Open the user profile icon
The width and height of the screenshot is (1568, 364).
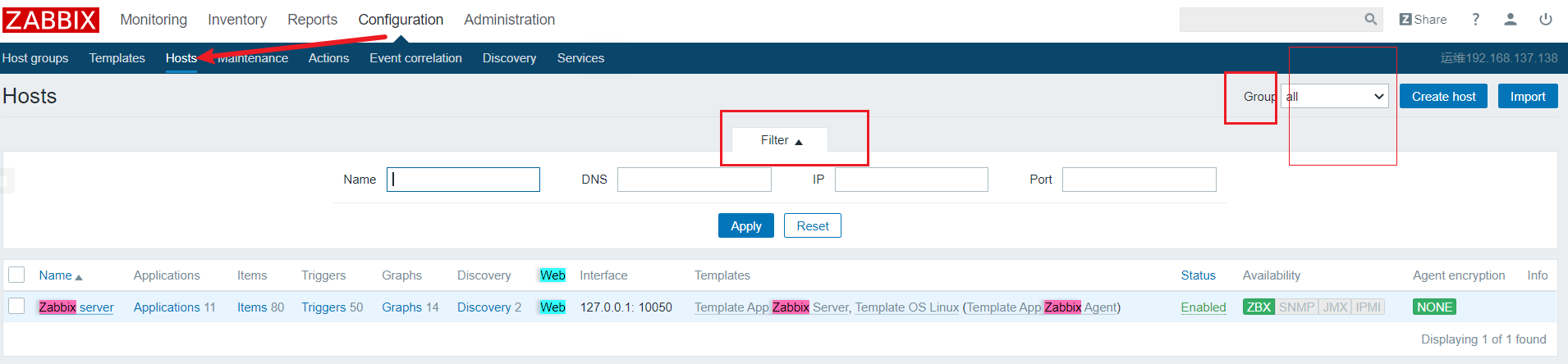(1511, 20)
